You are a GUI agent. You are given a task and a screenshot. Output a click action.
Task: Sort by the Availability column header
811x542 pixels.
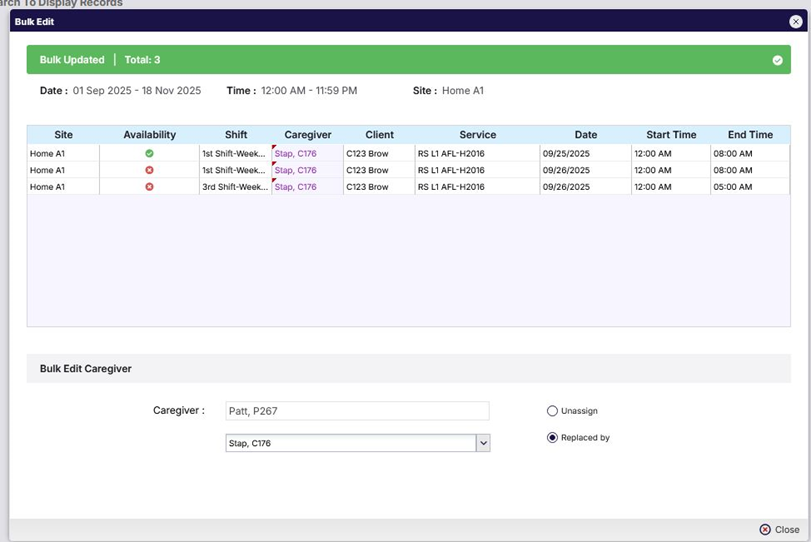149,135
